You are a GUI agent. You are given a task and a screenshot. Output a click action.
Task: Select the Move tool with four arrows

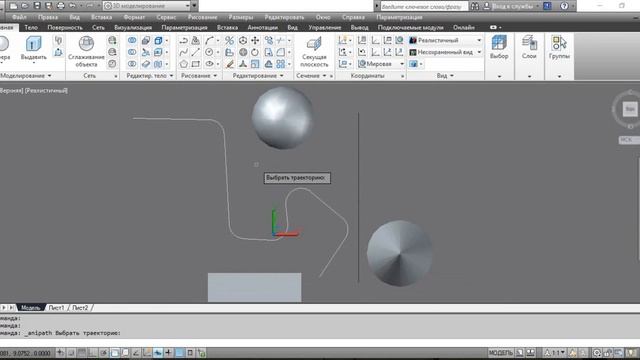255,40
